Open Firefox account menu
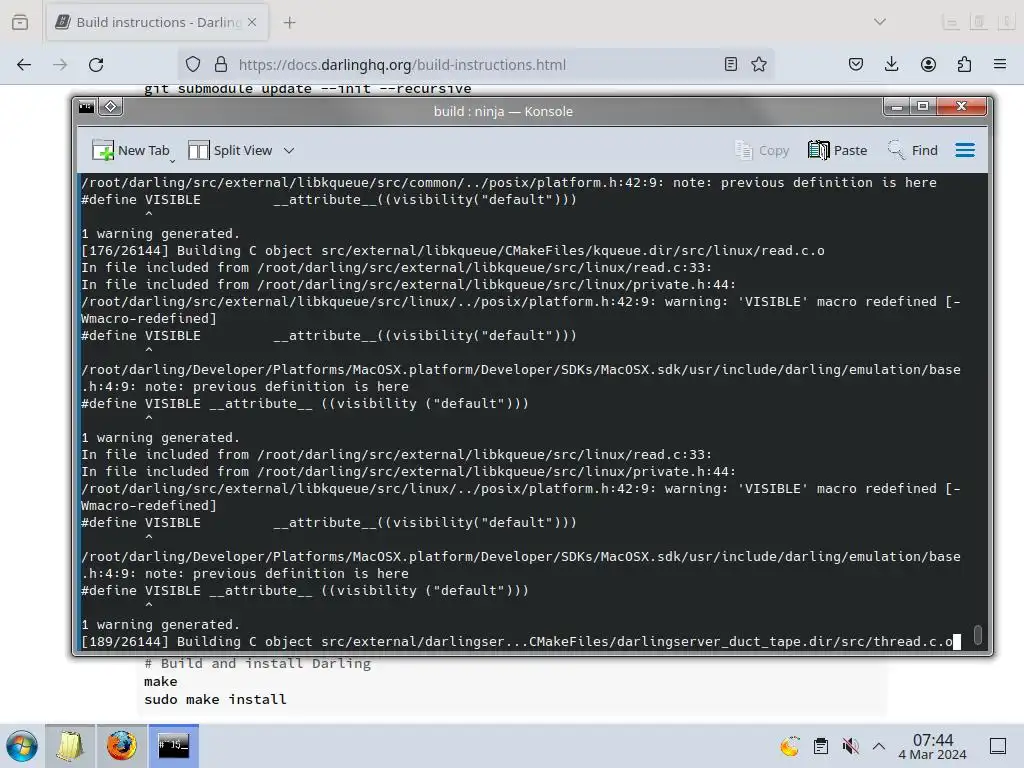Screen dimensions: 1024x768 point(928,64)
